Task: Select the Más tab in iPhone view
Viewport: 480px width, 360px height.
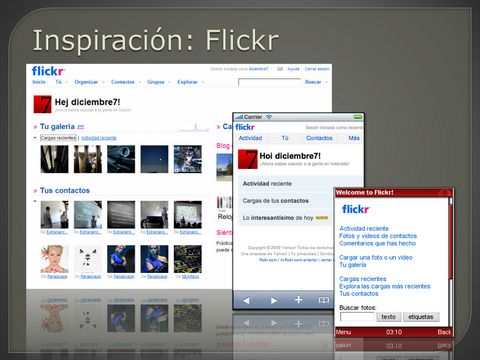Action: 354,138
